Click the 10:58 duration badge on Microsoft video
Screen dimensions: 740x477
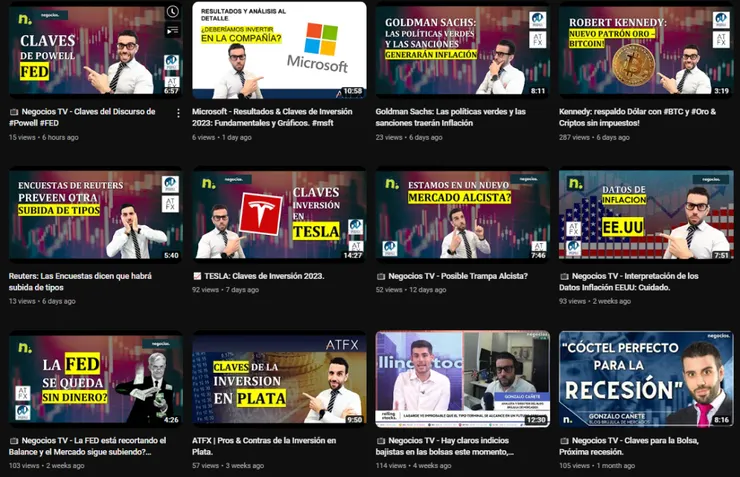point(353,91)
